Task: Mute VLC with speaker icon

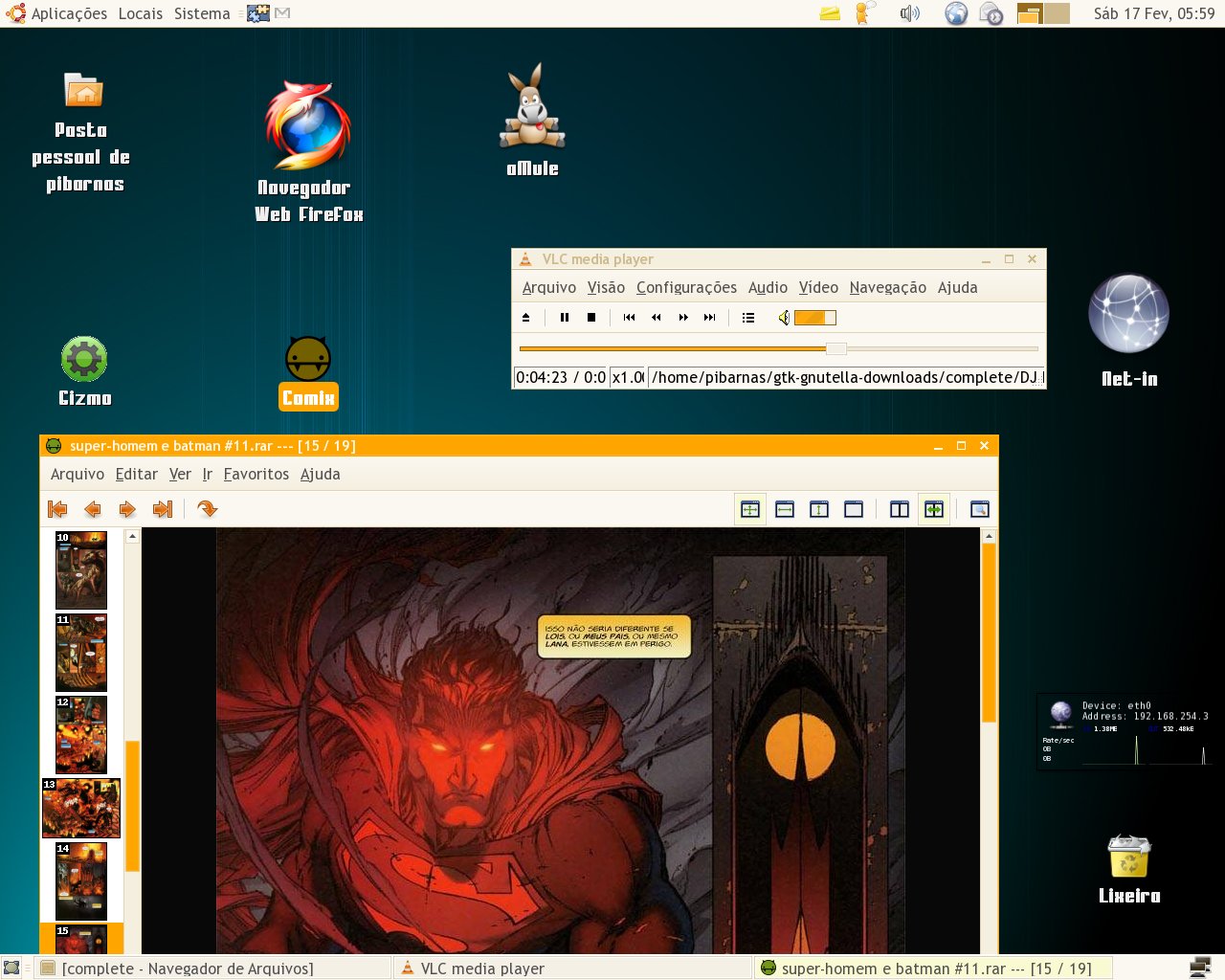Action: point(784,318)
